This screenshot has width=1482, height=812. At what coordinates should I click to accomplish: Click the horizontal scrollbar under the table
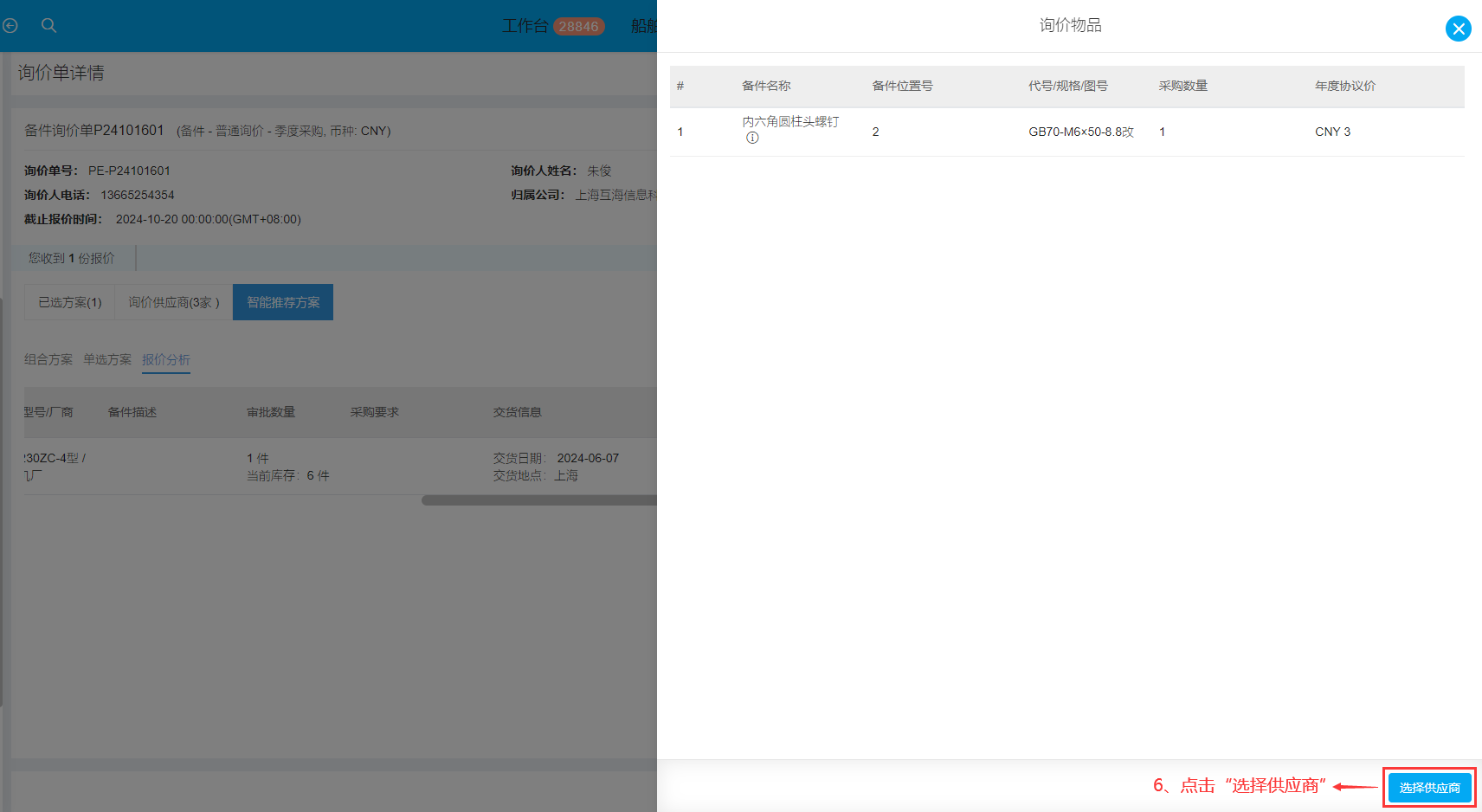[538, 500]
